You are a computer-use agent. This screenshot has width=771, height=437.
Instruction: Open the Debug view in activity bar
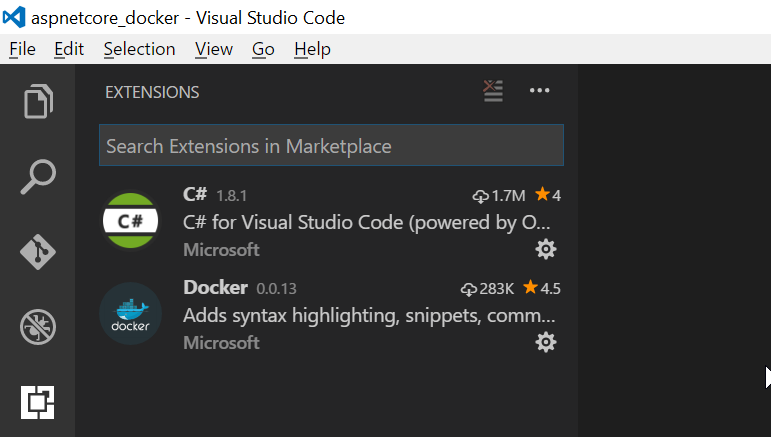point(38,327)
